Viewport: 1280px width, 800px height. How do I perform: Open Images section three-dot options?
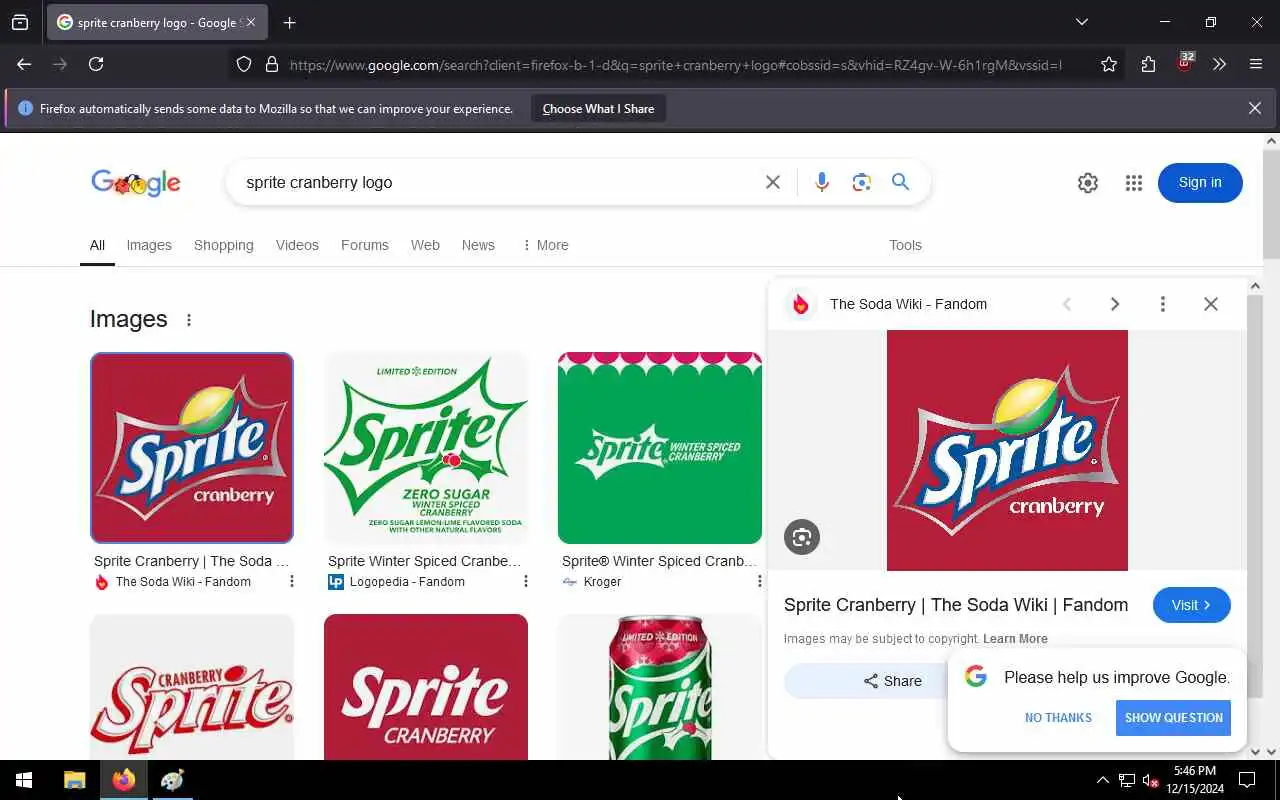(x=189, y=320)
